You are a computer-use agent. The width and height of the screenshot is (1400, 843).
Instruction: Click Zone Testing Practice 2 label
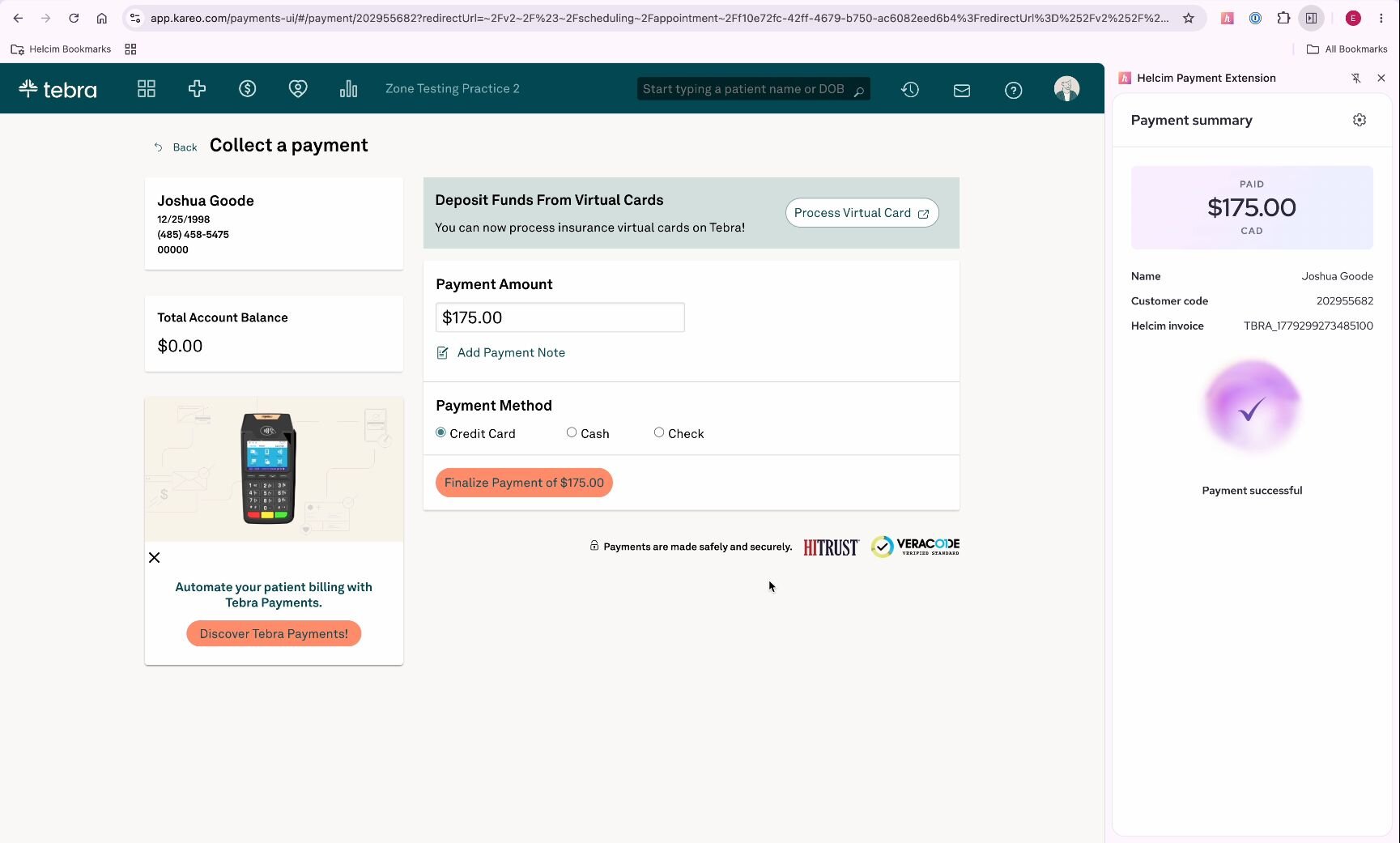click(x=453, y=88)
